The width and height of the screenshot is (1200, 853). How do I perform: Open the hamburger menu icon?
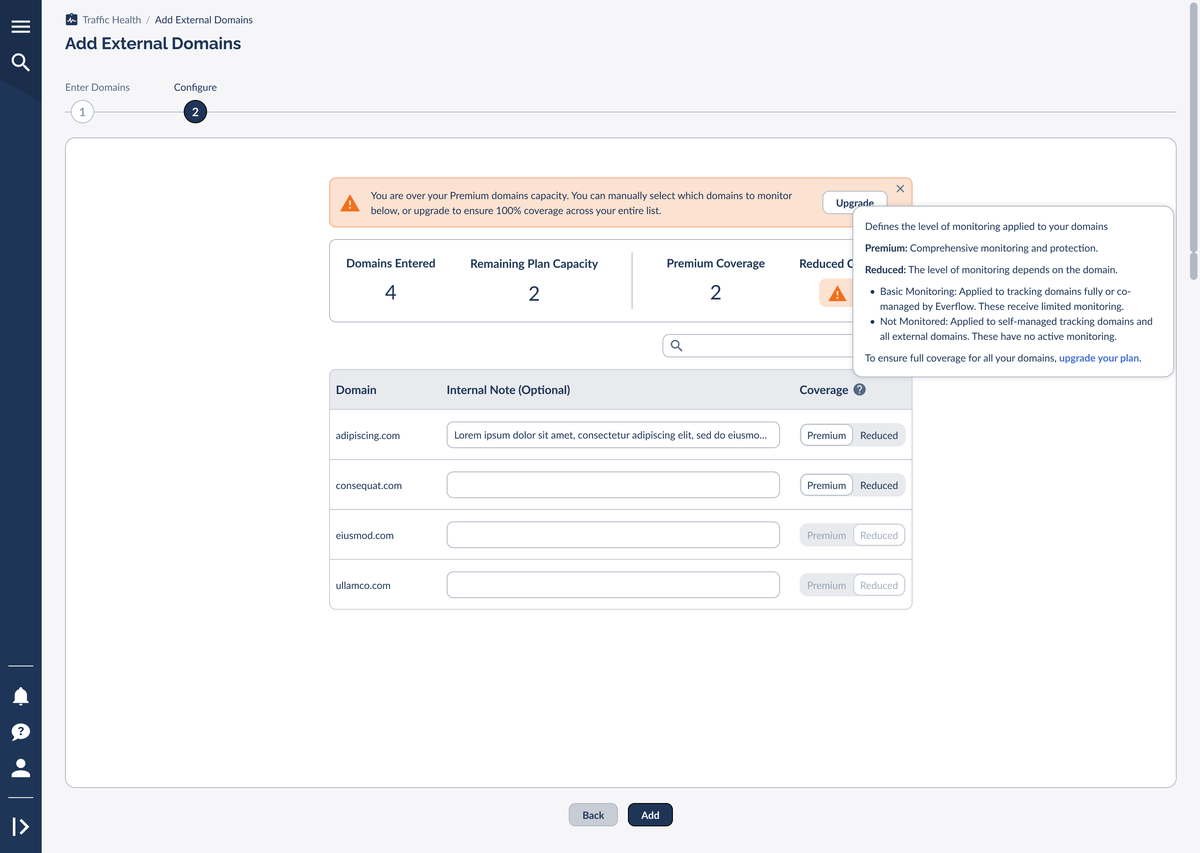tap(20, 27)
